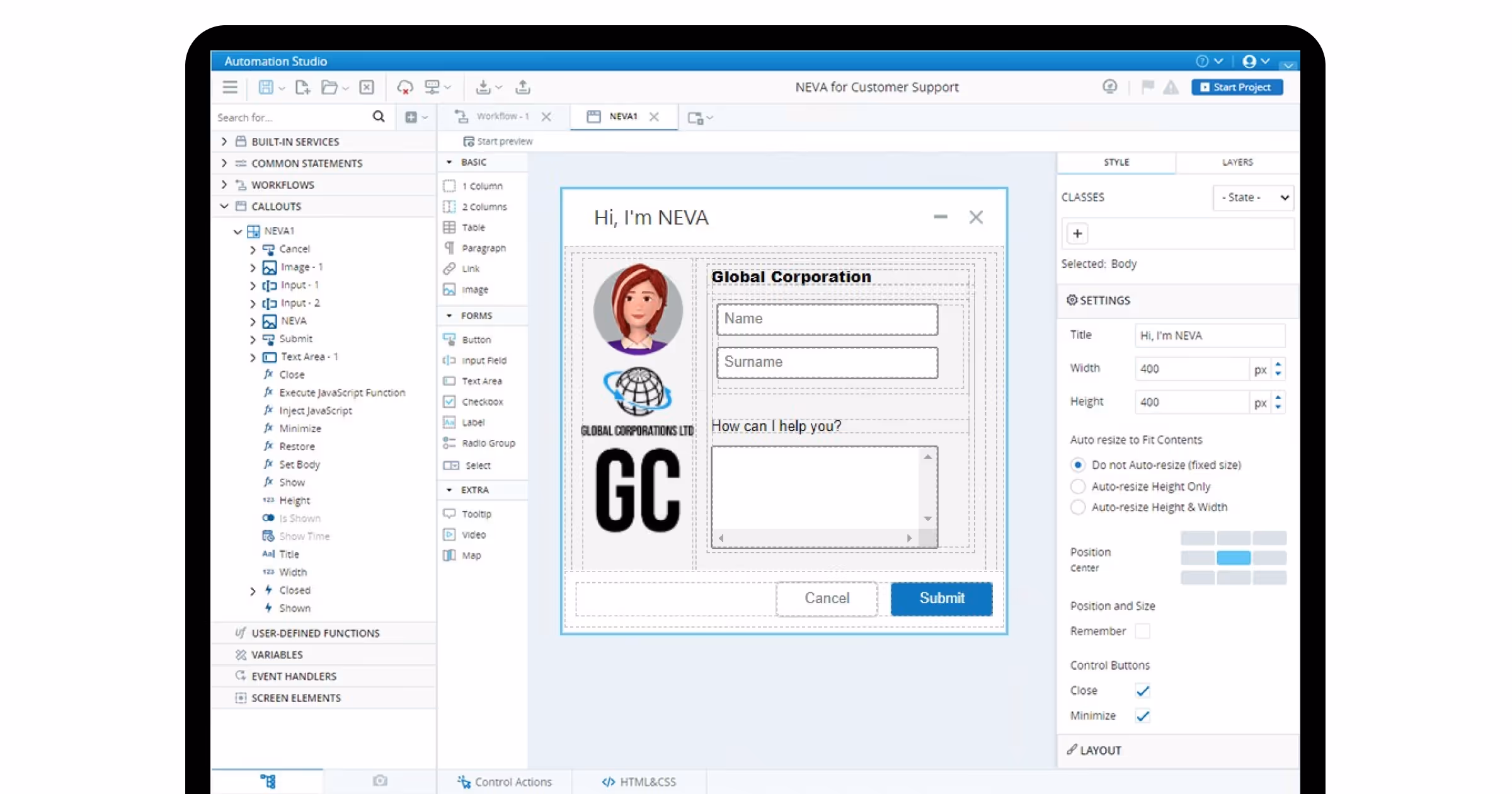Enable the Remember position checkbox
The image size is (1512, 794).
pos(1142,631)
